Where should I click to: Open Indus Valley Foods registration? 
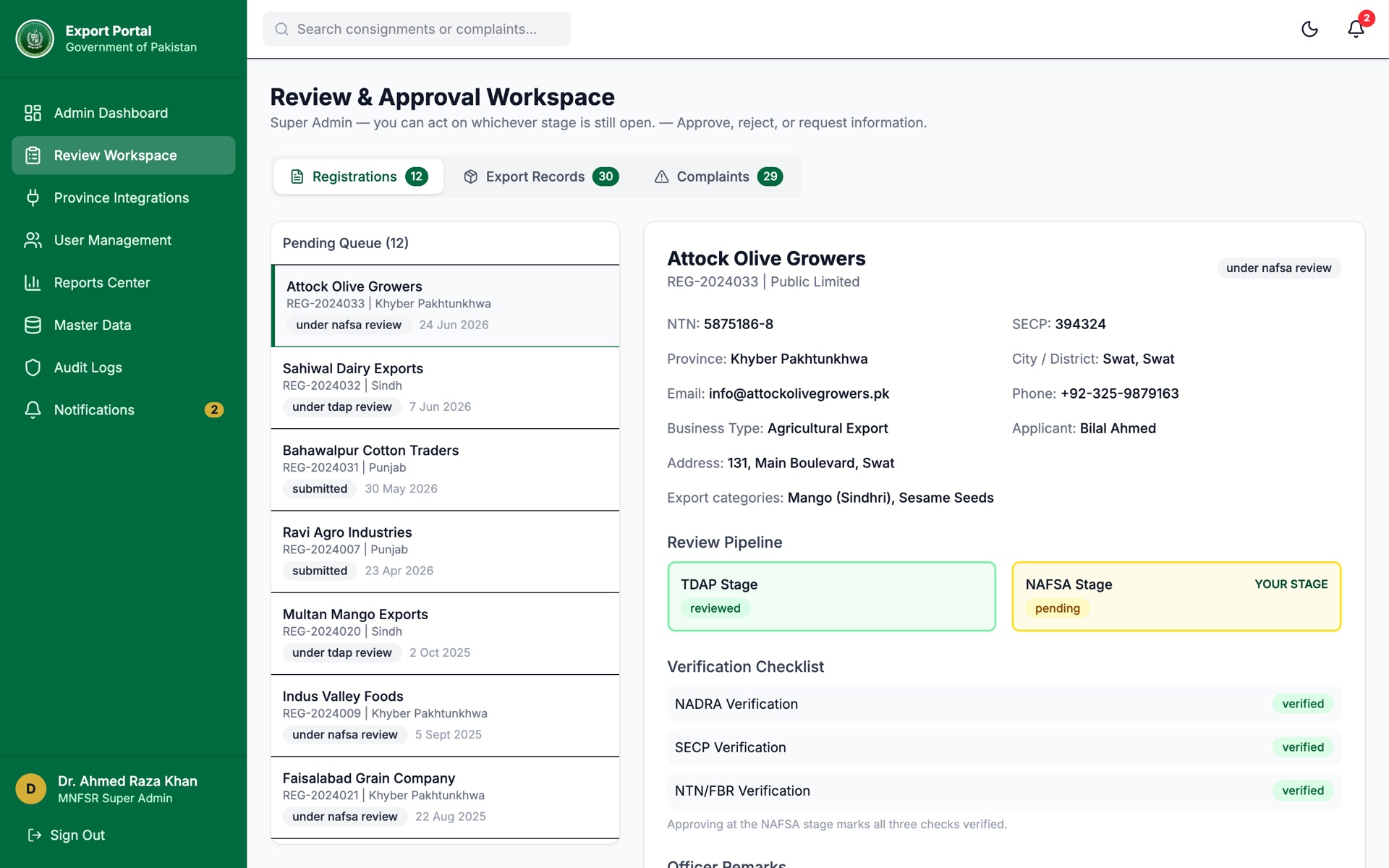[446, 715]
